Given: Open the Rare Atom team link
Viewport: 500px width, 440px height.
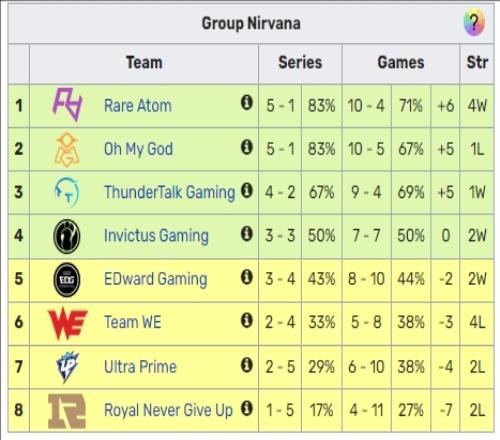Looking at the screenshot, I should pyautogui.click(x=138, y=106).
